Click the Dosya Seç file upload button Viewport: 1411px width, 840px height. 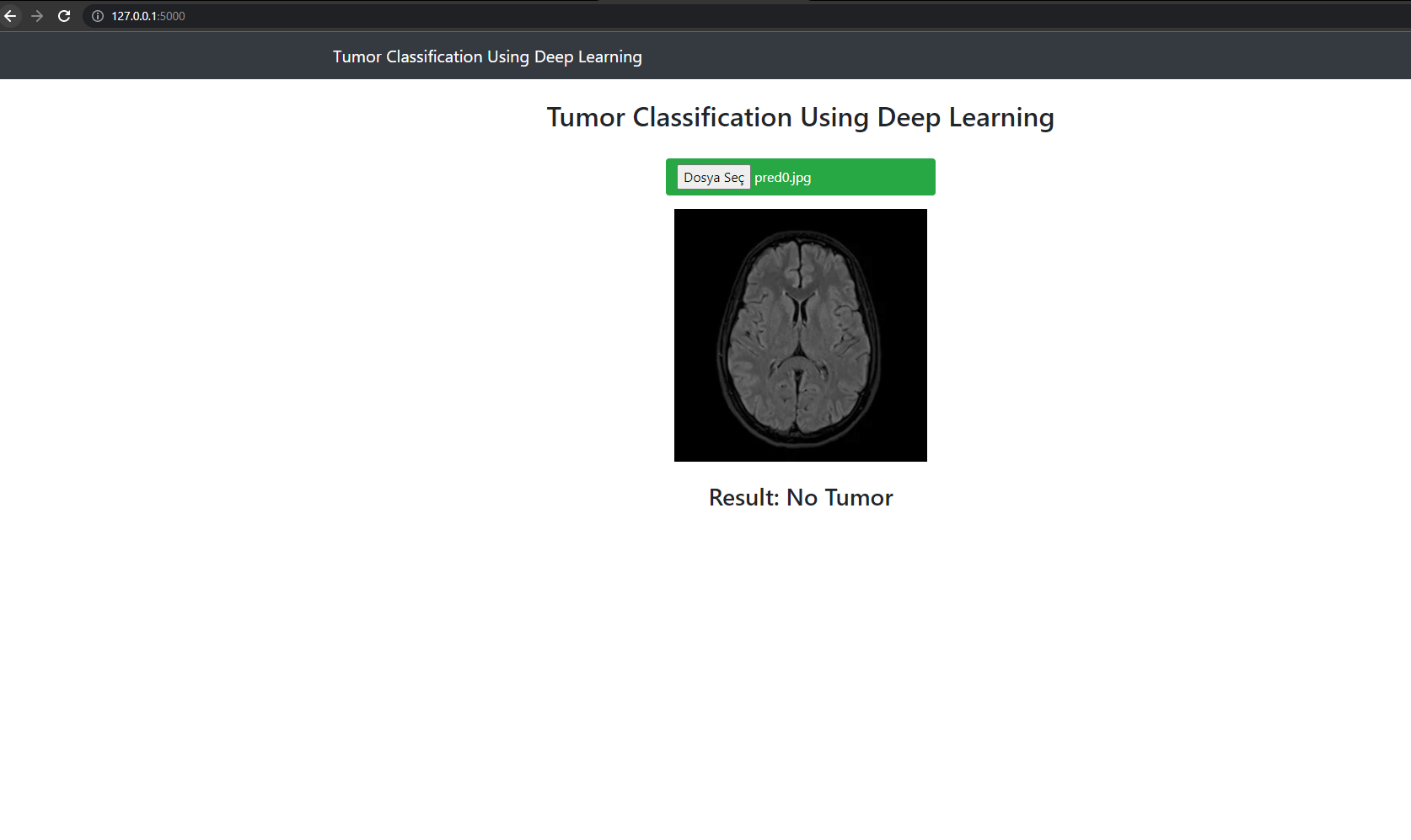point(713,177)
